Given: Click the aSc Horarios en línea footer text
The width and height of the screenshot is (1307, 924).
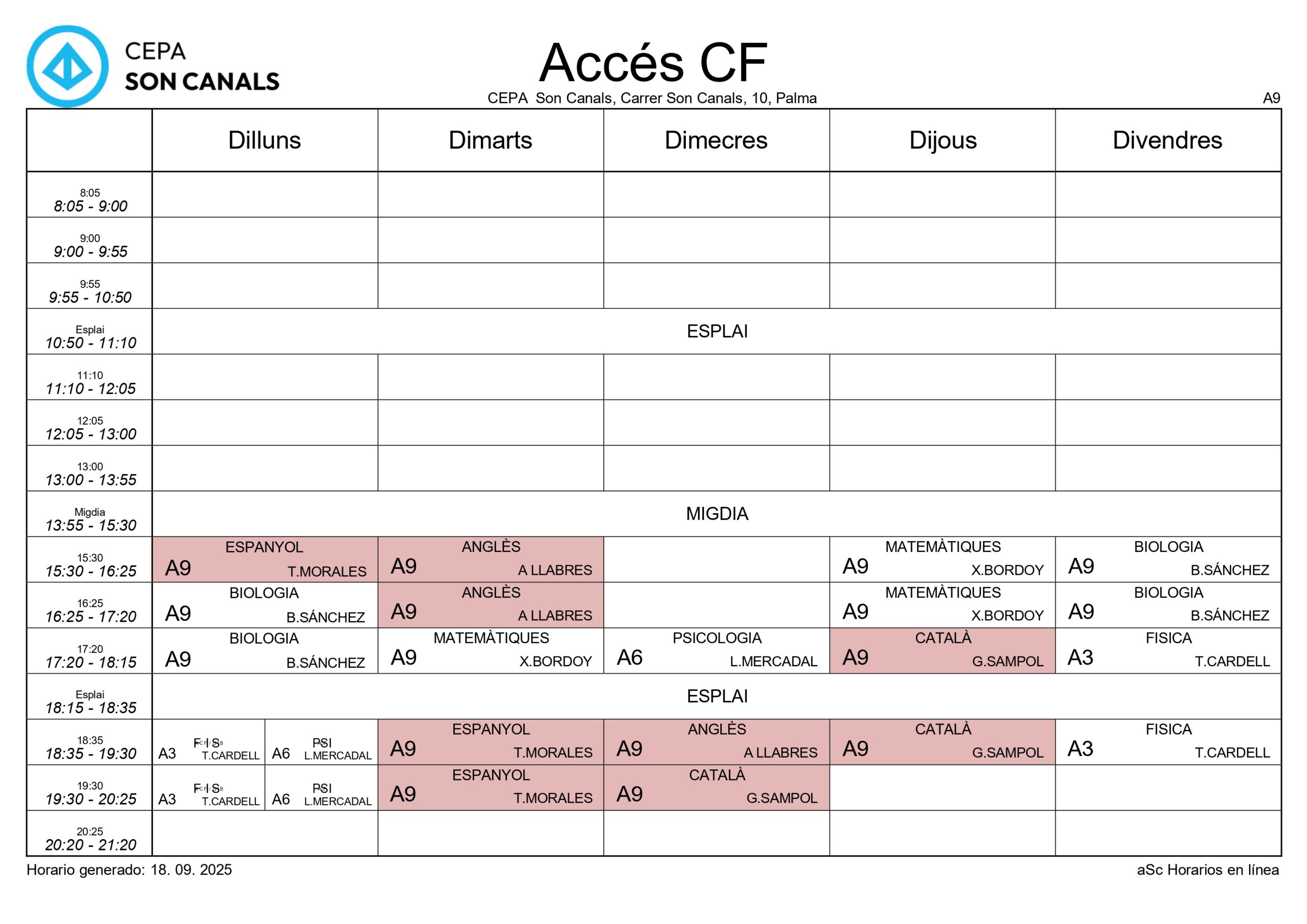Looking at the screenshot, I should point(1208,870).
